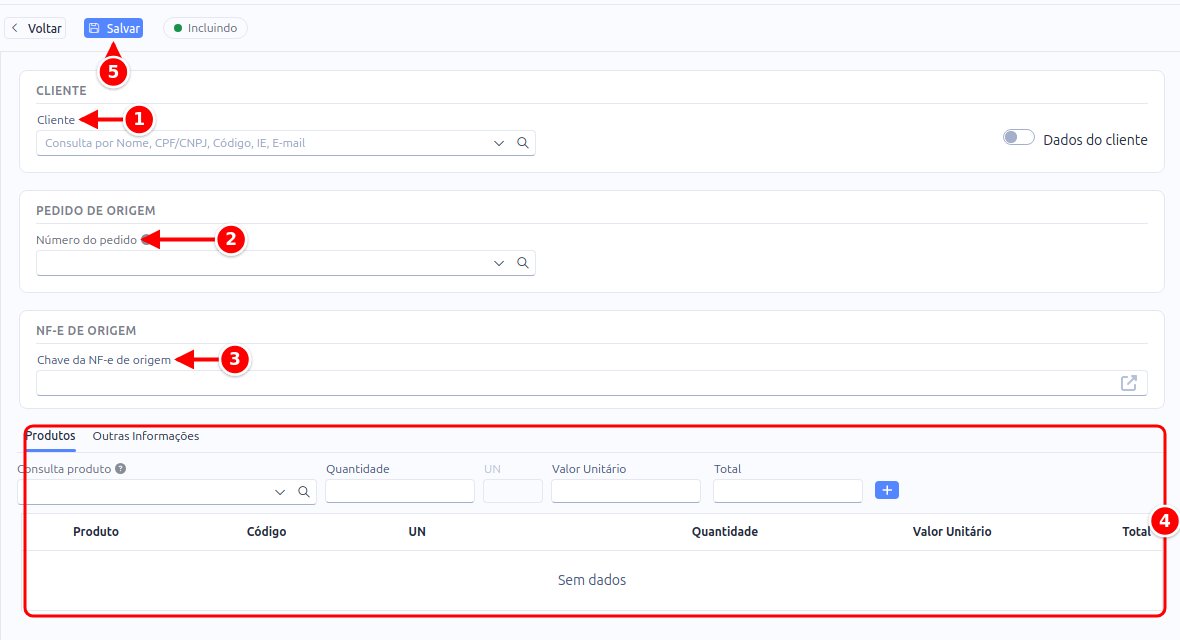Click the CLIENTE section heading
Viewport: 1180px width, 640px height.
click(x=61, y=90)
